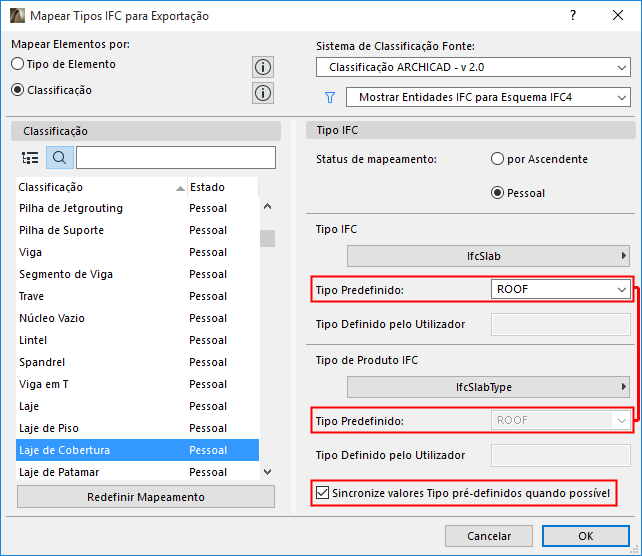Image resolution: width=642 pixels, height=556 pixels.
Task: Toggle the classification tree view icon
Action: pos(30,158)
